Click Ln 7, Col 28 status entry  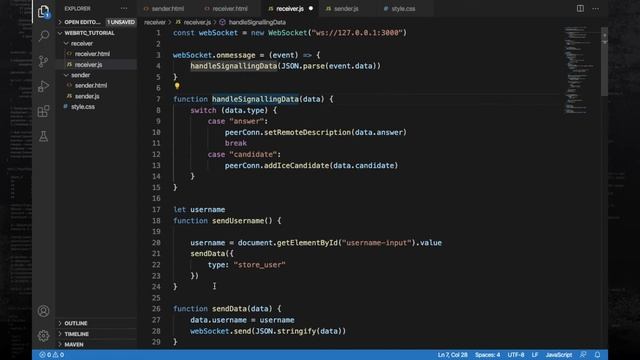tap(453, 355)
